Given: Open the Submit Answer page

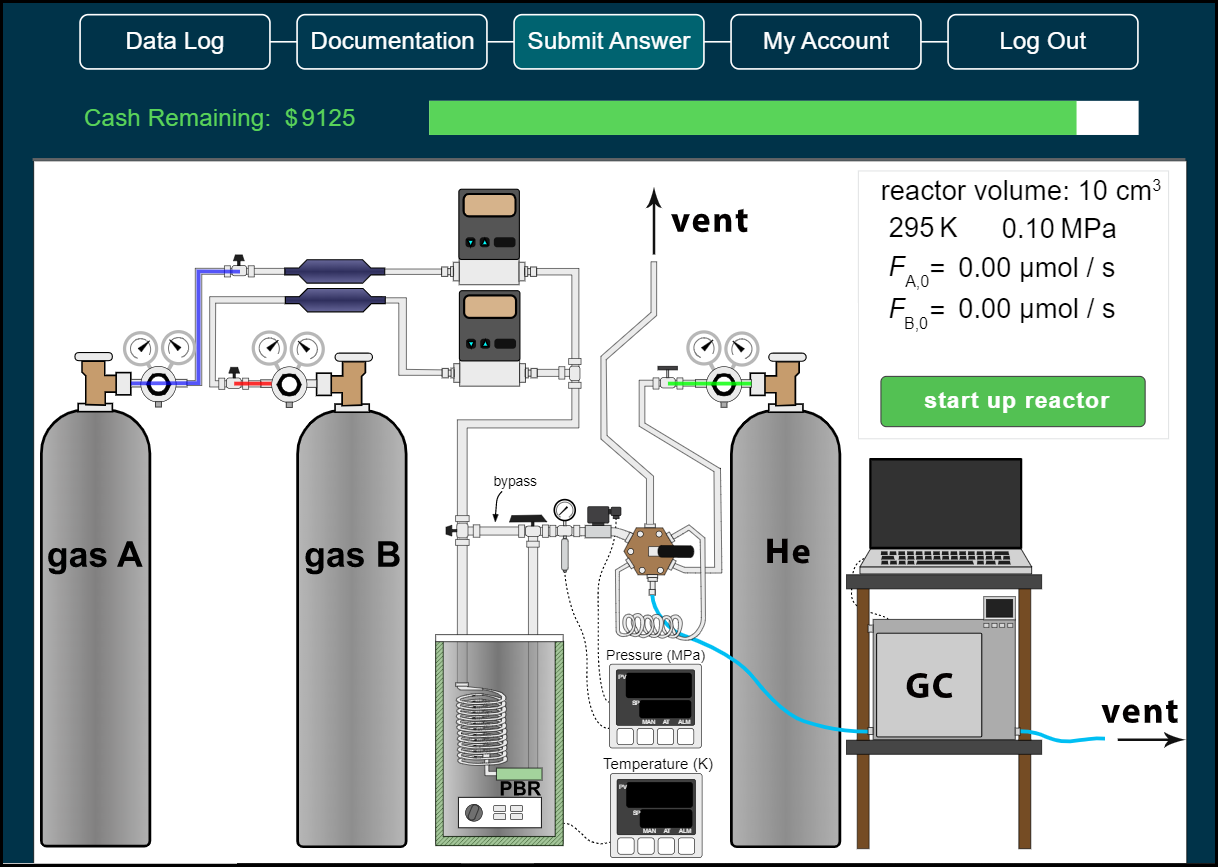Looking at the screenshot, I should click(x=608, y=41).
